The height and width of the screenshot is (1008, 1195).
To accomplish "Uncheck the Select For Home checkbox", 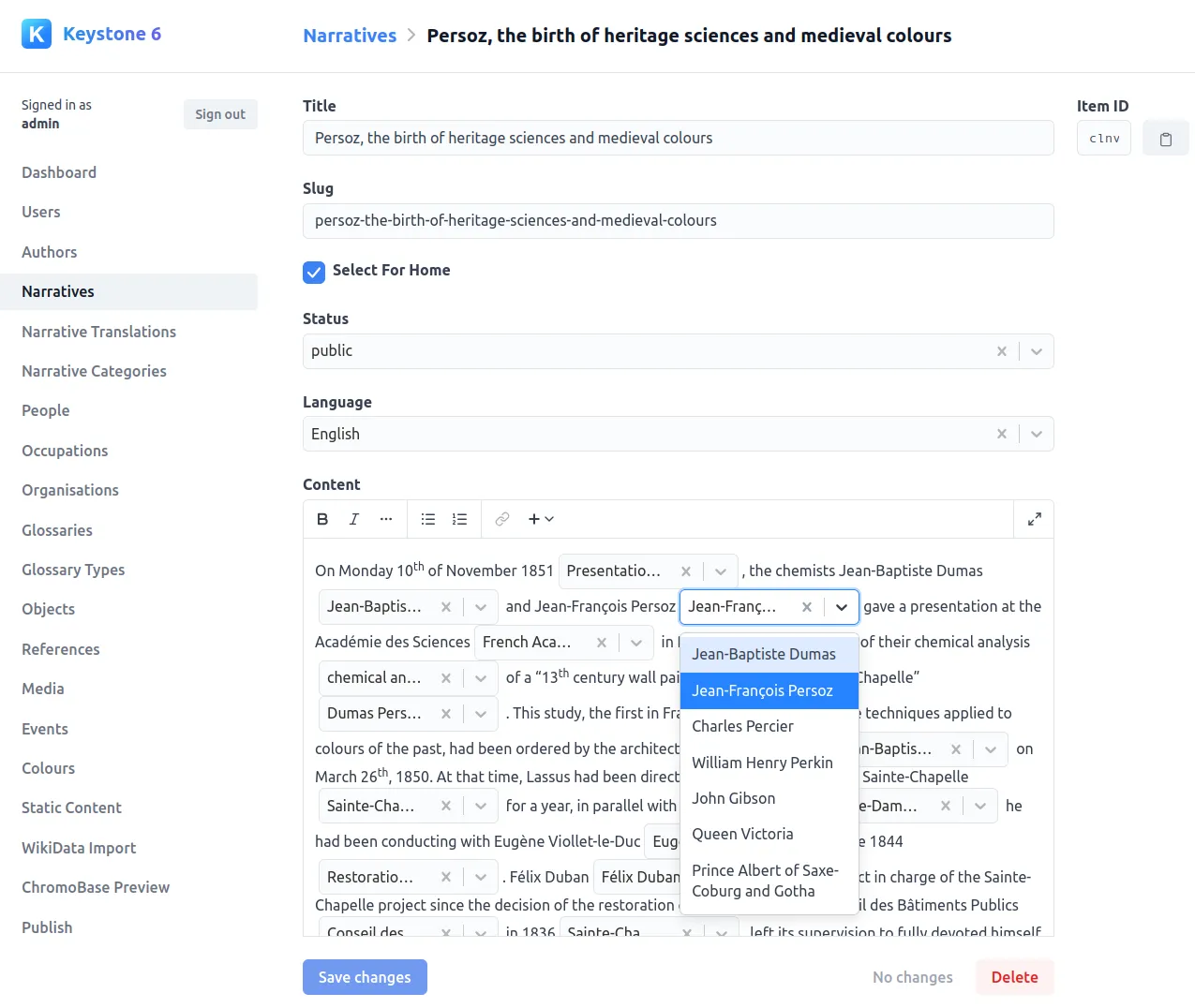I will point(314,272).
